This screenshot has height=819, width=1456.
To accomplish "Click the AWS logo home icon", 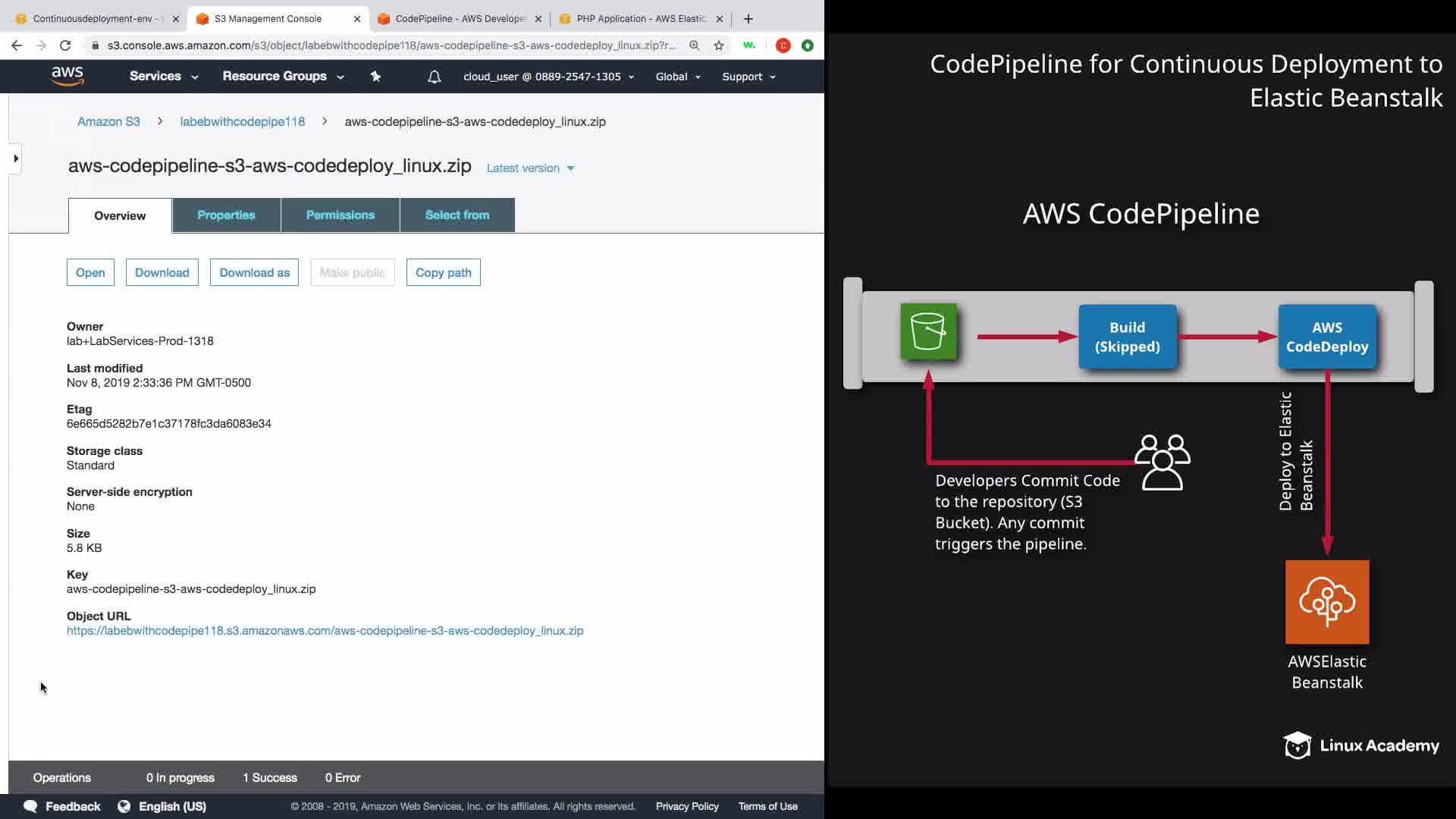I will tap(67, 76).
